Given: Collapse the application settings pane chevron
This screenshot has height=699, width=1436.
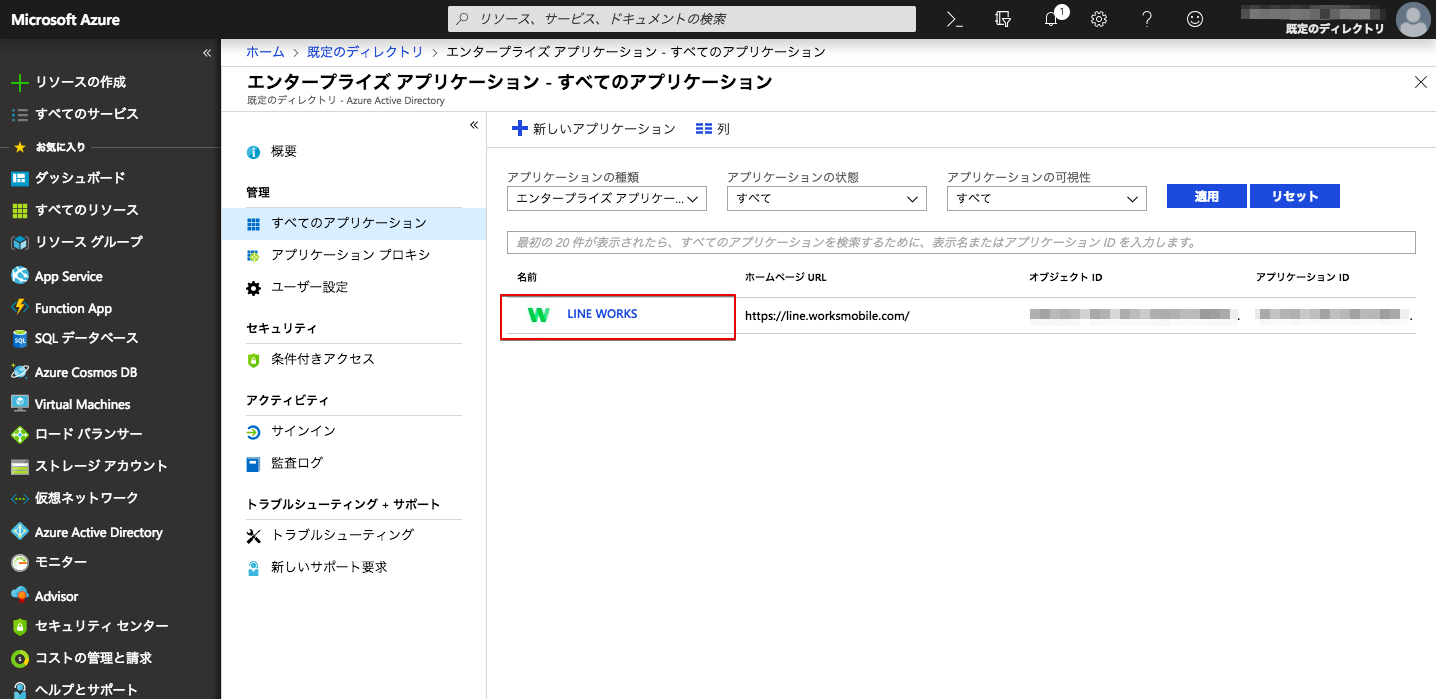Looking at the screenshot, I should point(473,124).
